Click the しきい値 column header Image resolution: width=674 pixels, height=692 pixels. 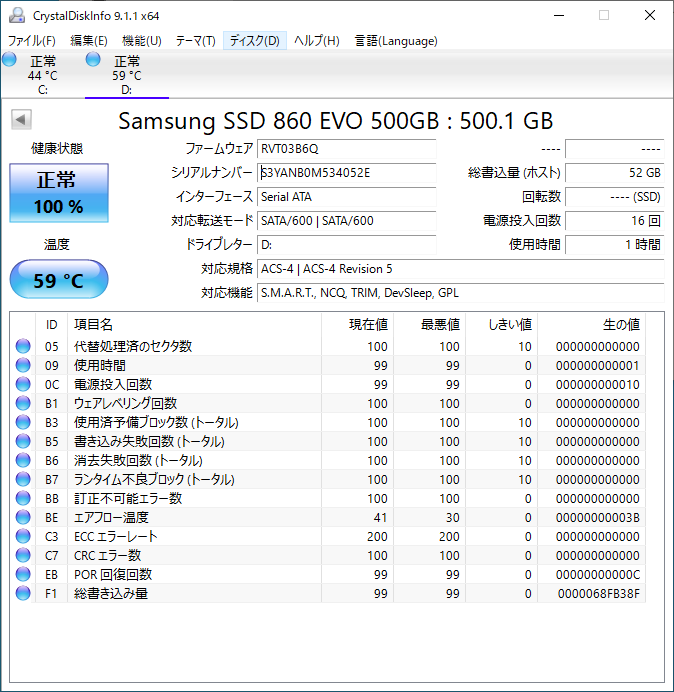(x=501, y=325)
